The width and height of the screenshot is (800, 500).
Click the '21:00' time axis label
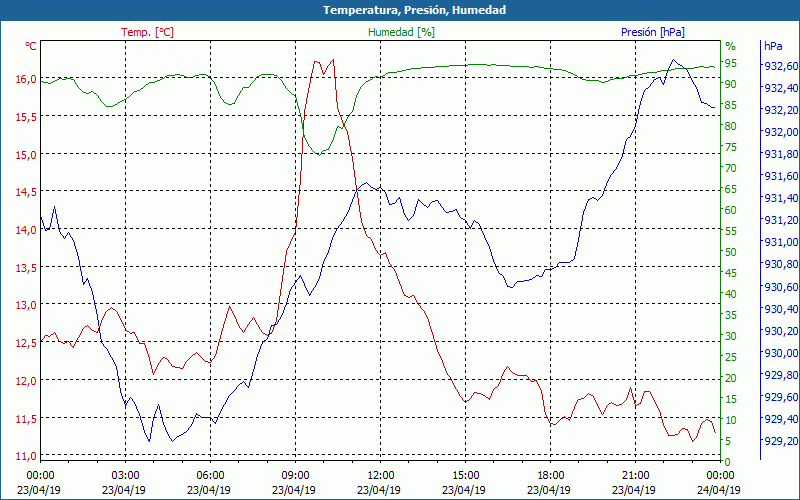pos(635,476)
